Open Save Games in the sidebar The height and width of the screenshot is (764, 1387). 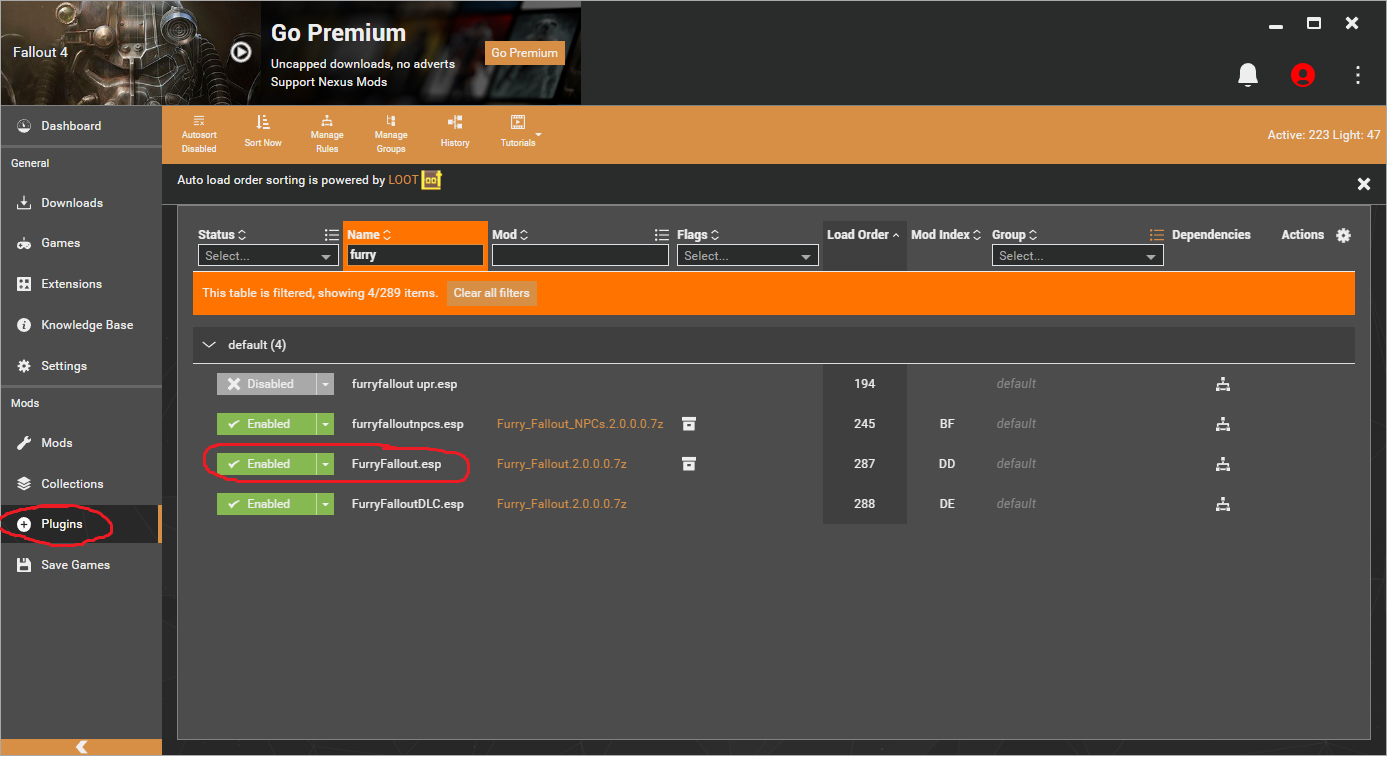pyautogui.click(x=80, y=565)
